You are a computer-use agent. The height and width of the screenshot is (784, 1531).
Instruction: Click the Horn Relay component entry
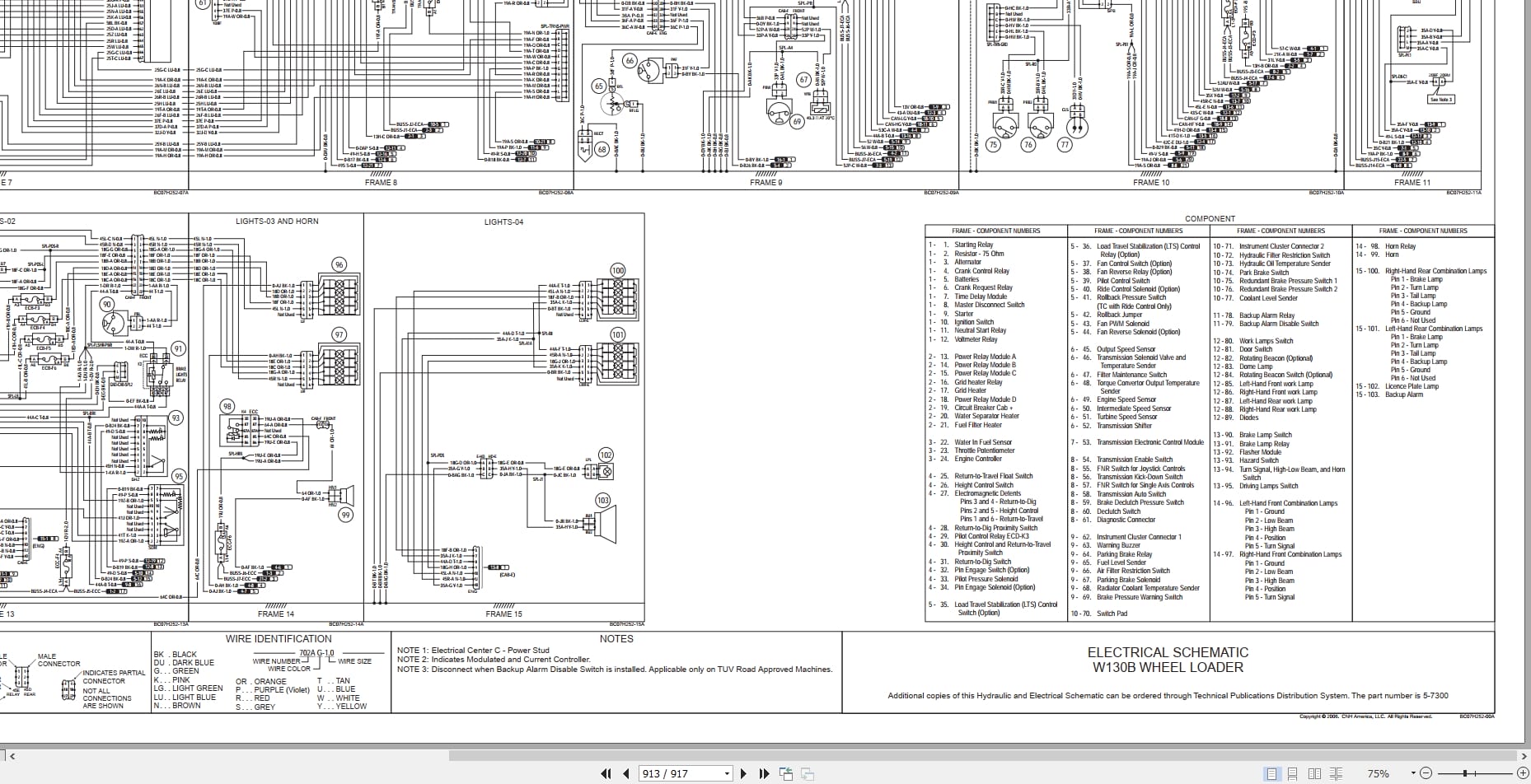[x=1386, y=246]
